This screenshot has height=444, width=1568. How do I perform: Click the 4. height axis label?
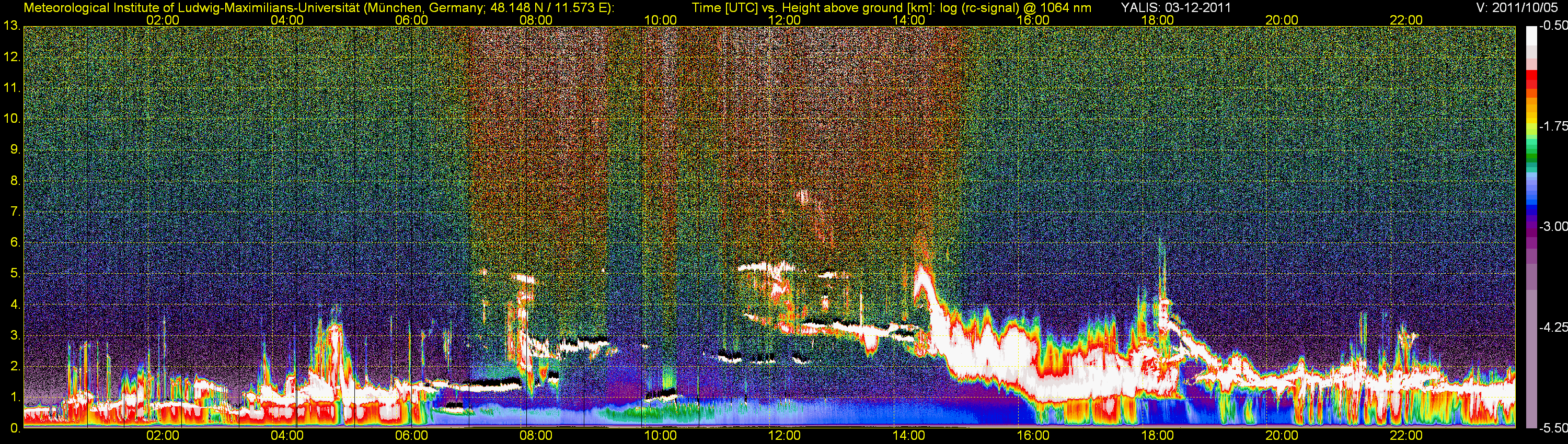coord(16,305)
